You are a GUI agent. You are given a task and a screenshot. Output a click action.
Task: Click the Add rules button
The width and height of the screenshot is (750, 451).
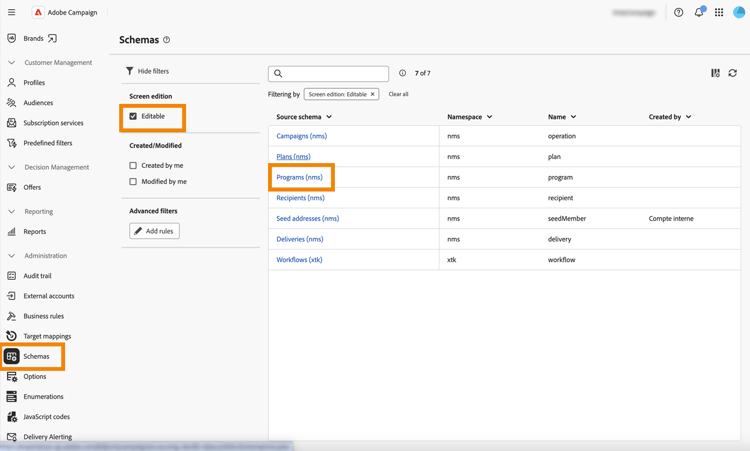coord(154,231)
